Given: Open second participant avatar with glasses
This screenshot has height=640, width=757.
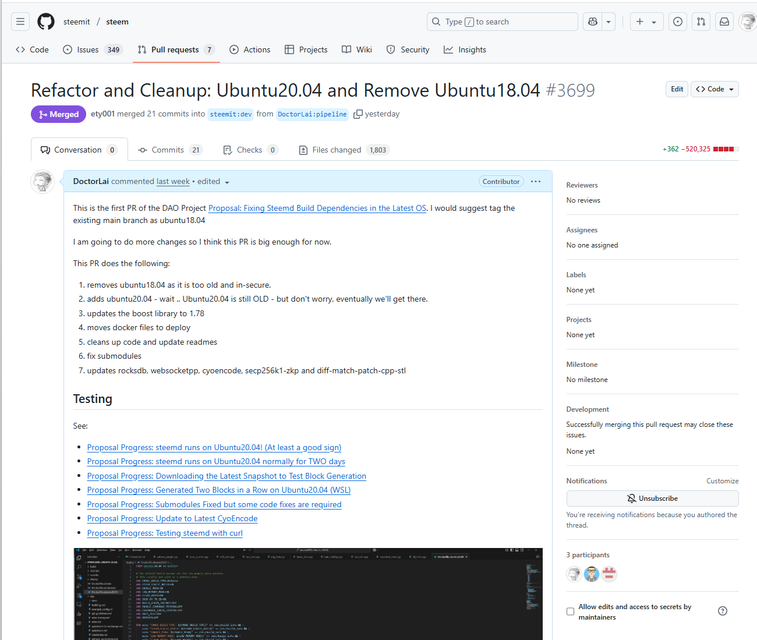Looking at the screenshot, I should (591, 574).
